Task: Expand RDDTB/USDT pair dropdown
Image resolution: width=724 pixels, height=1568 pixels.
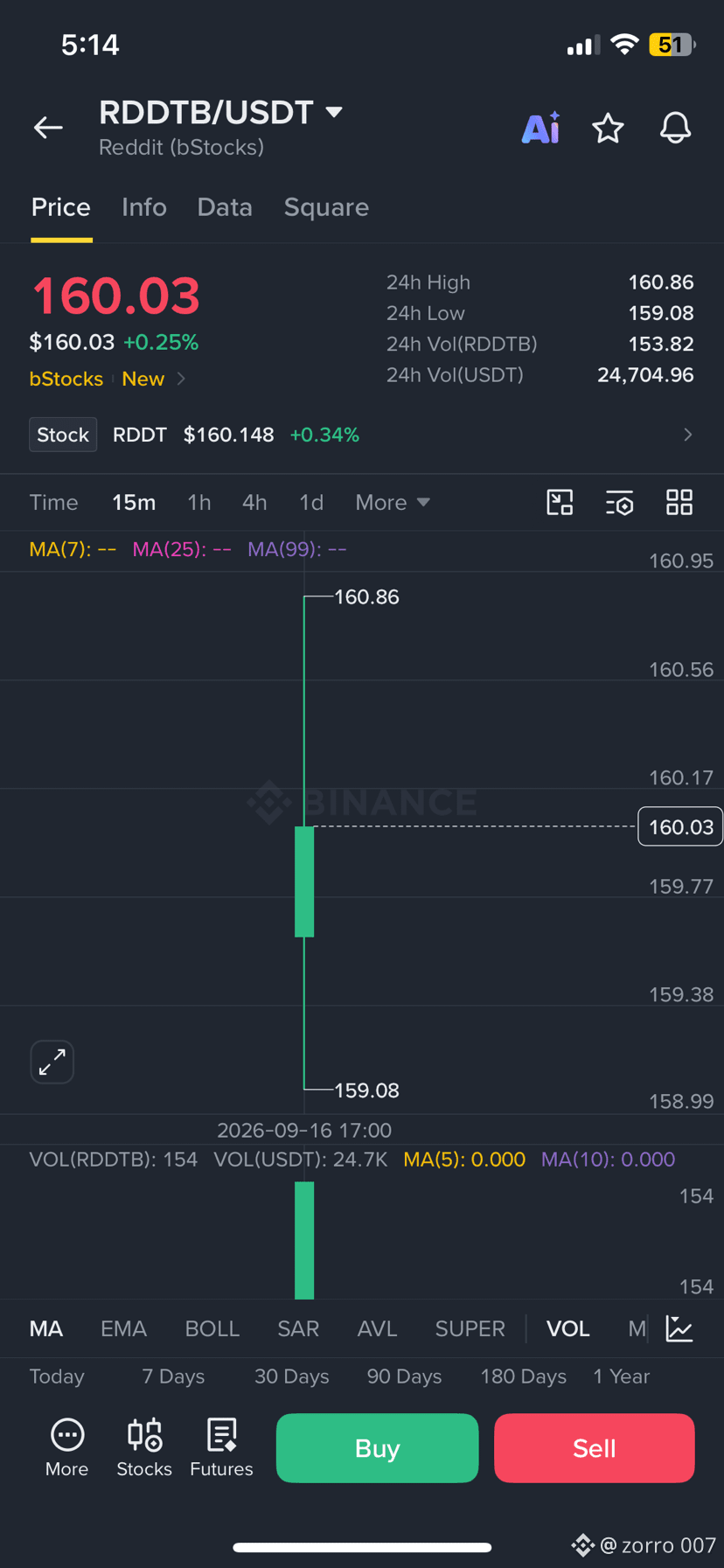Action: [334, 112]
